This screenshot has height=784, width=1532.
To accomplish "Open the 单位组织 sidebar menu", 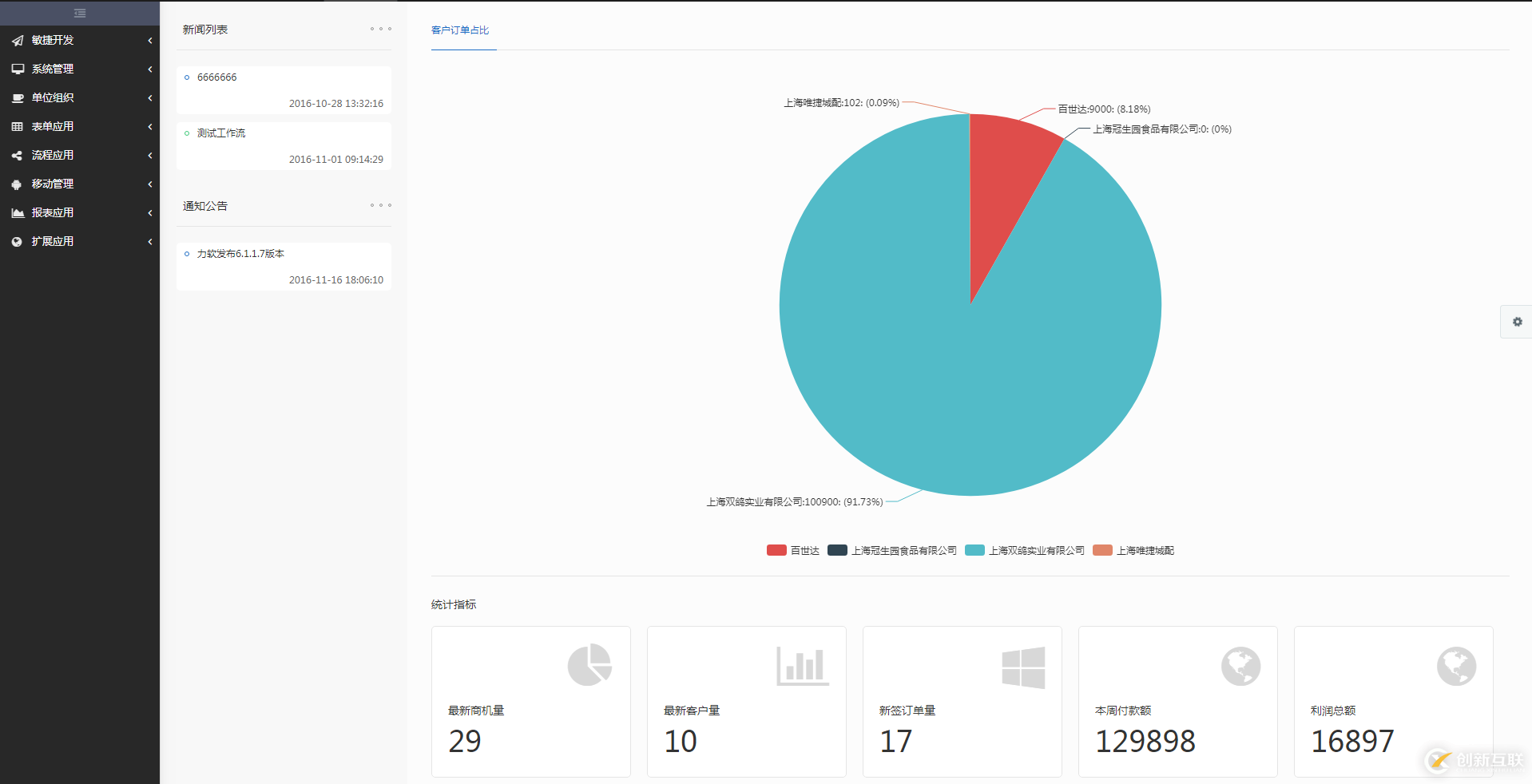I will click(80, 98).
